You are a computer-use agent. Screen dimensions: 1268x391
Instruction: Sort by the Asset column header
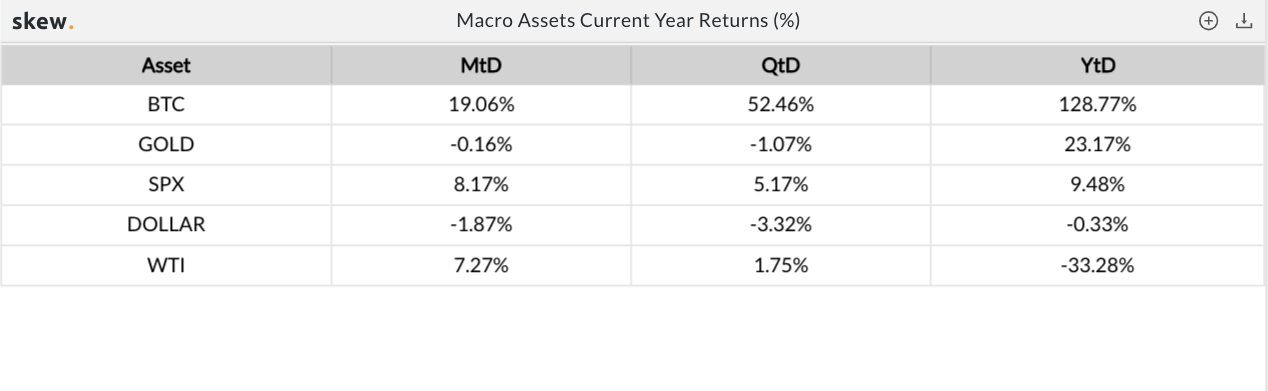[x=166, y=66]
